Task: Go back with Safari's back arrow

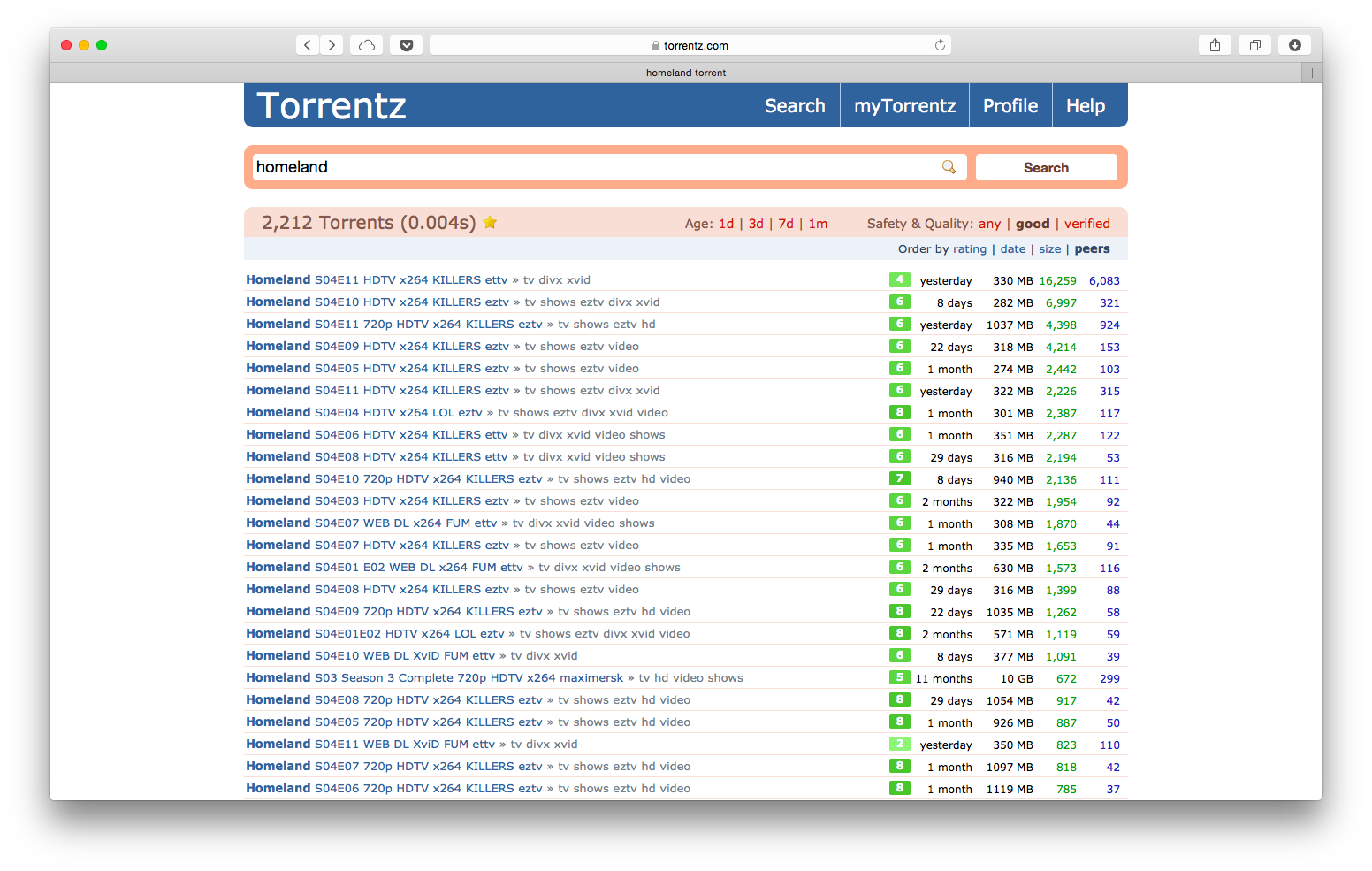Action: [x=307, y=45]
